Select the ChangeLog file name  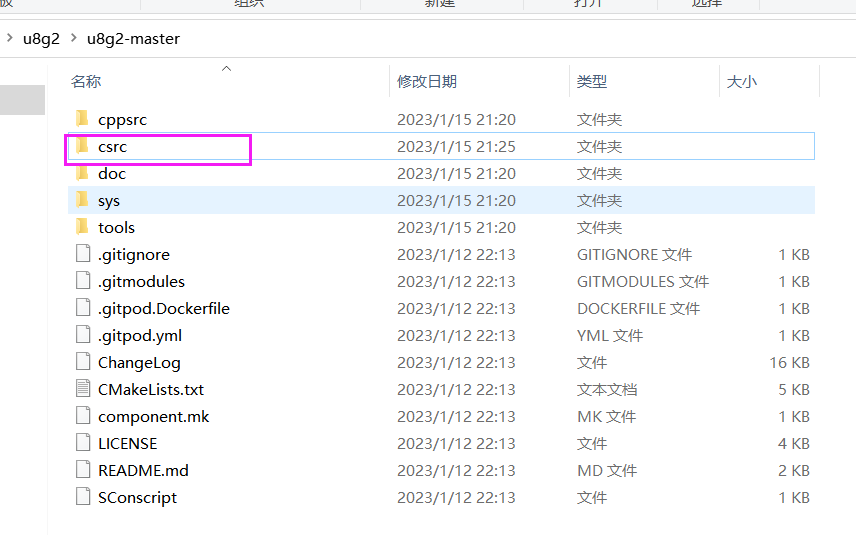point(139,363)
